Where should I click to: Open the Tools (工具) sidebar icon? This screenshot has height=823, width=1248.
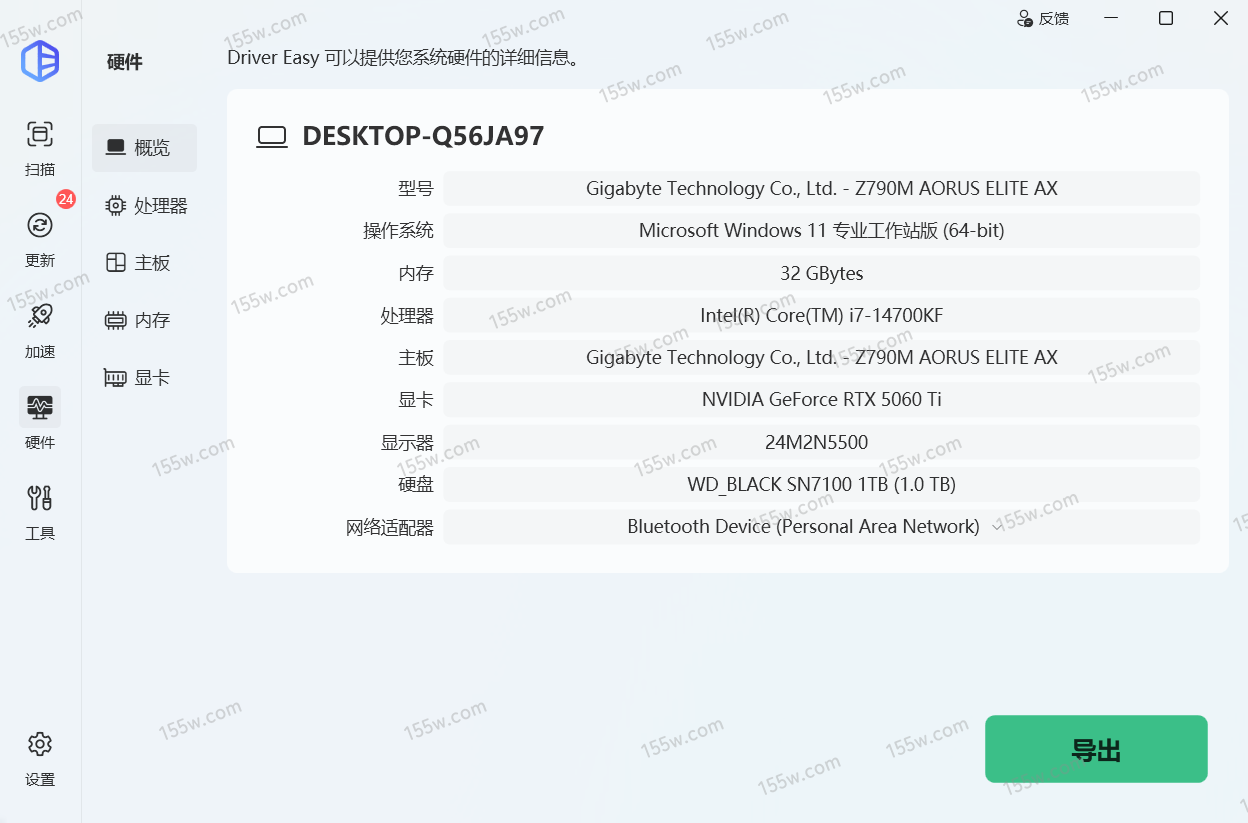coord(40,498)
